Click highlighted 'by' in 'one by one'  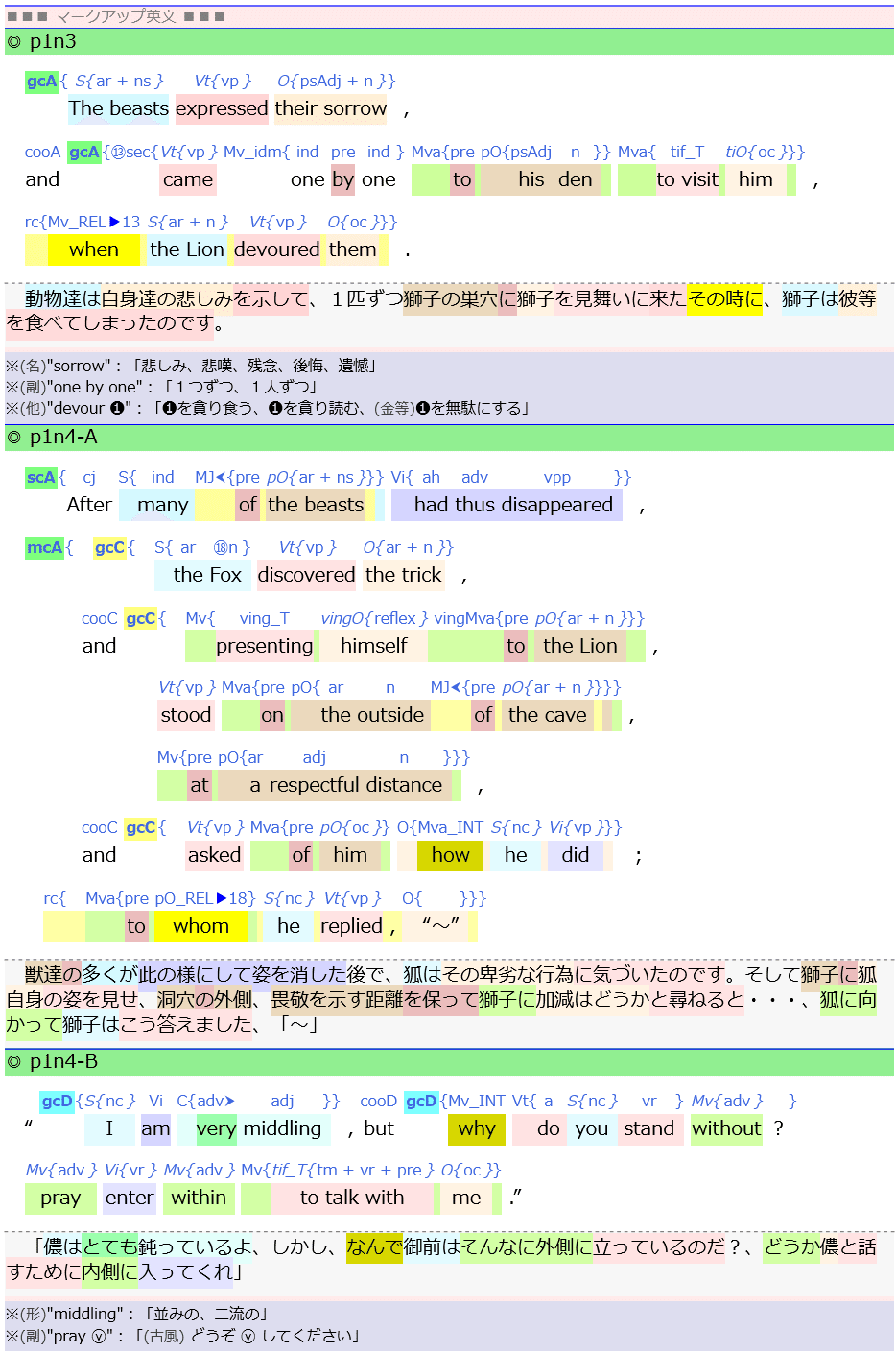pyautogui.click(x=343, y=179)
